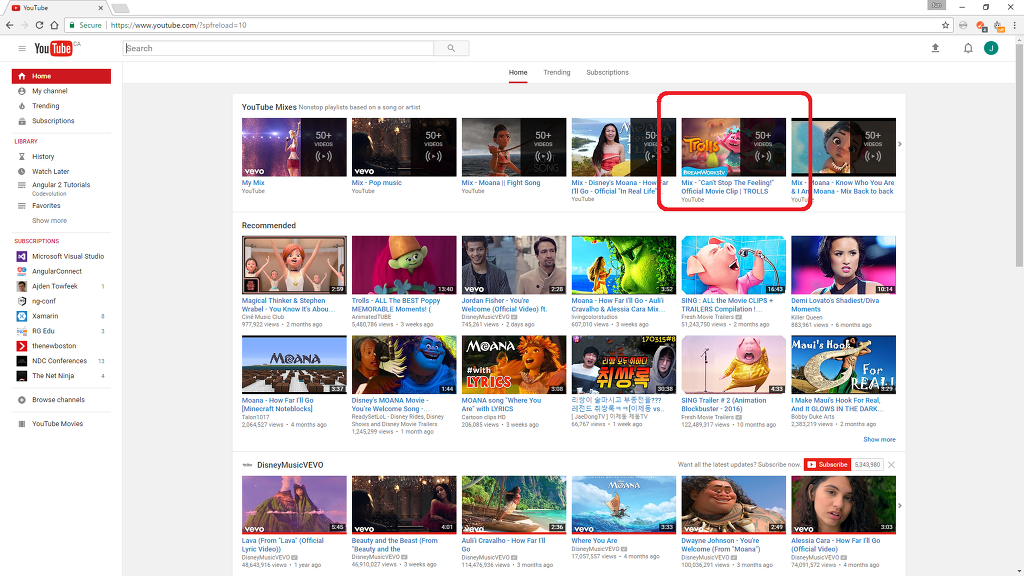Open Mix - Moana Fight Song link
1024x576 pixels.
coord(501,183)
